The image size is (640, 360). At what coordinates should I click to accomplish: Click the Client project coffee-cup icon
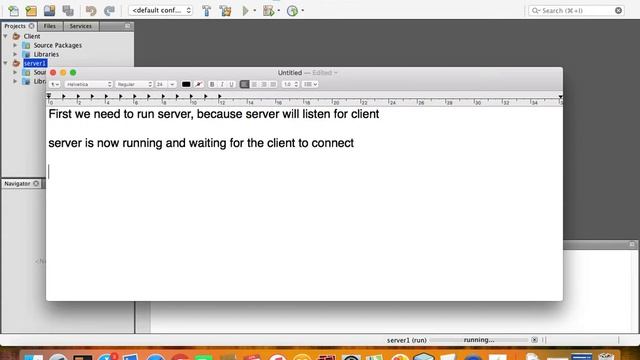pyautogui.click(x=16, y=36)
